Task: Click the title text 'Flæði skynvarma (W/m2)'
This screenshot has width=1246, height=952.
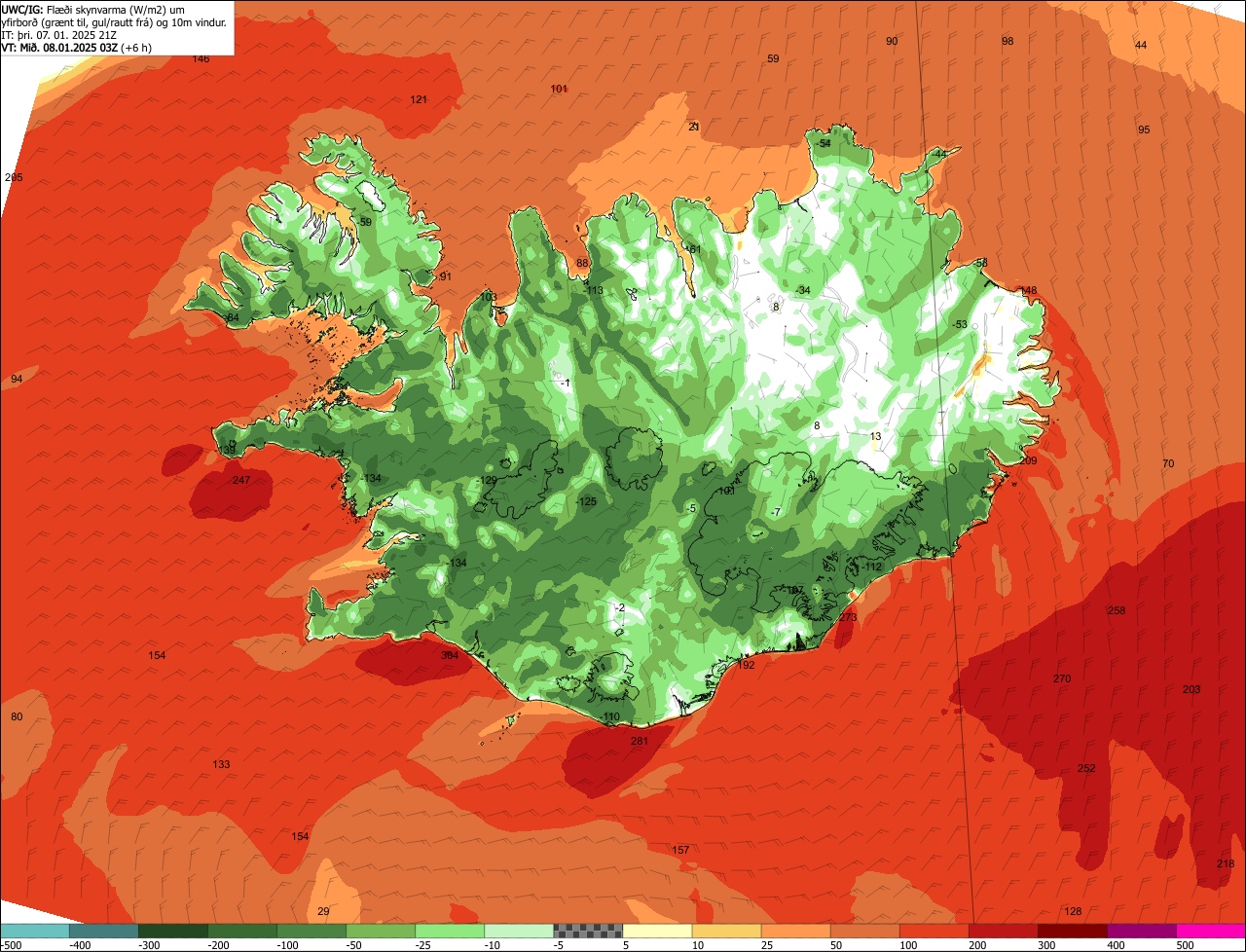Action: 104,10
